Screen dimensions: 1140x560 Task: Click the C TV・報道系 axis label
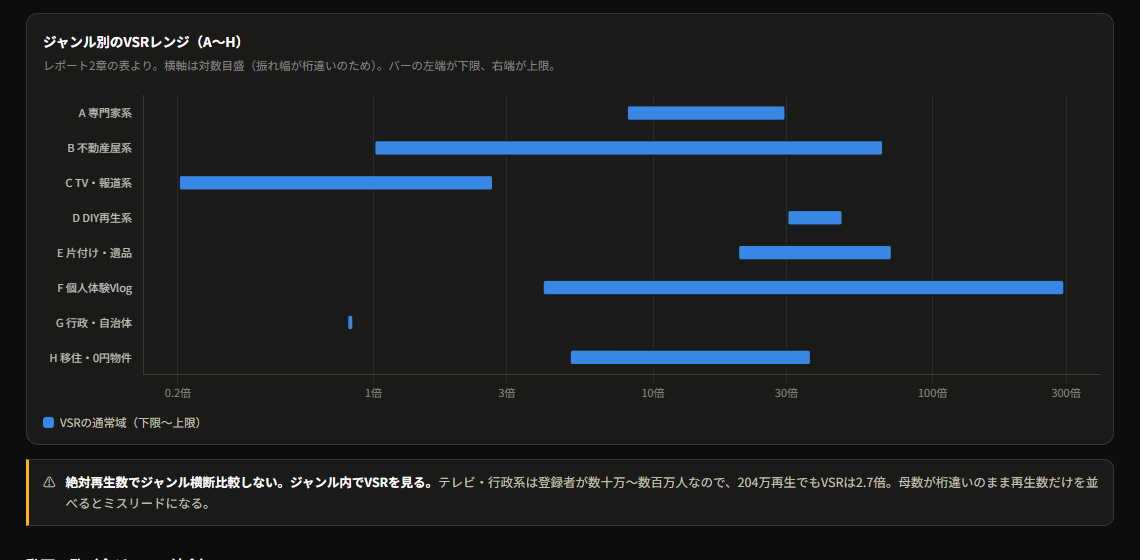98,183
